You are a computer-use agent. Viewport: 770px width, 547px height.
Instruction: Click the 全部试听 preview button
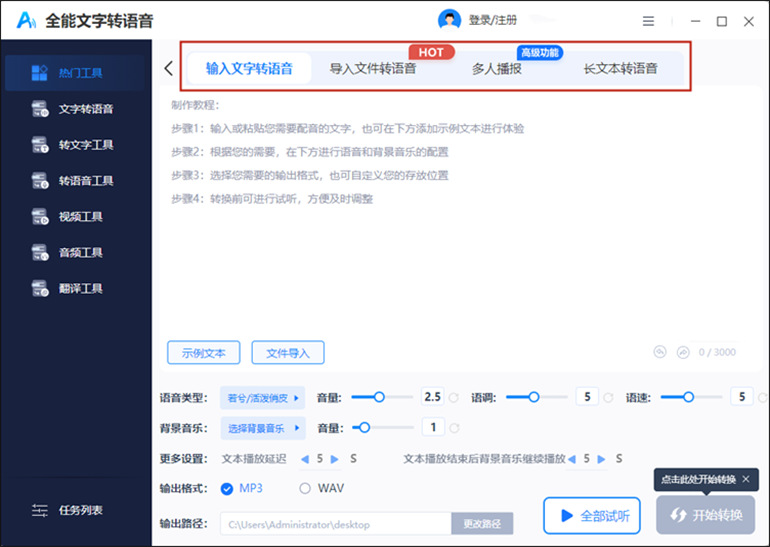coord(592,516)
